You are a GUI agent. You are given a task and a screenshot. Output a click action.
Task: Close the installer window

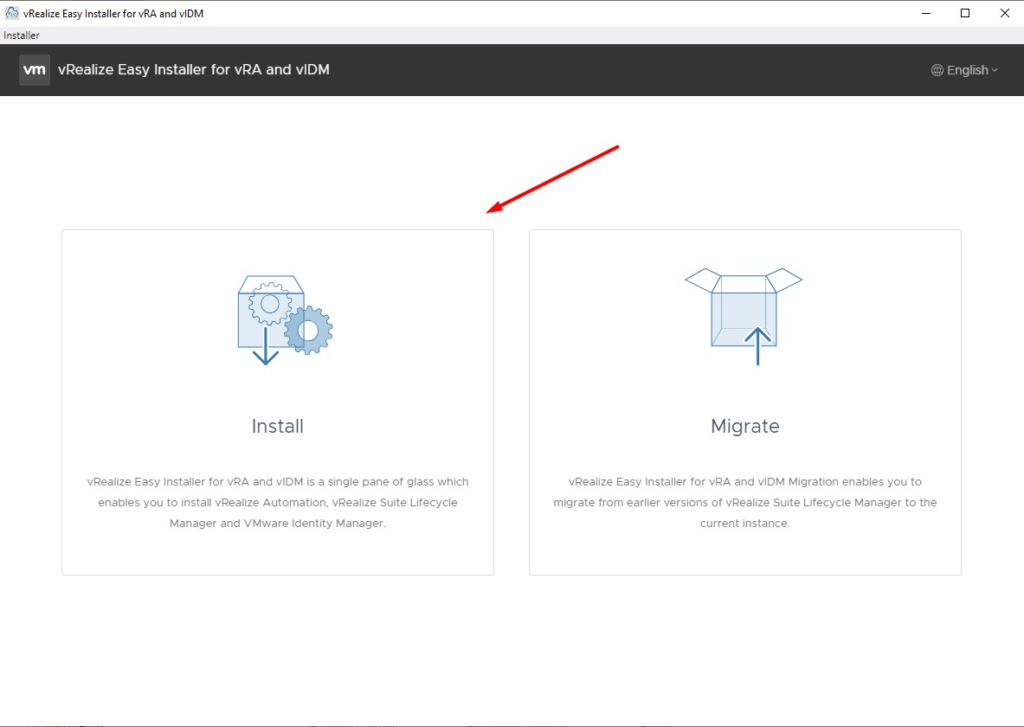[x=1004, y=13]
